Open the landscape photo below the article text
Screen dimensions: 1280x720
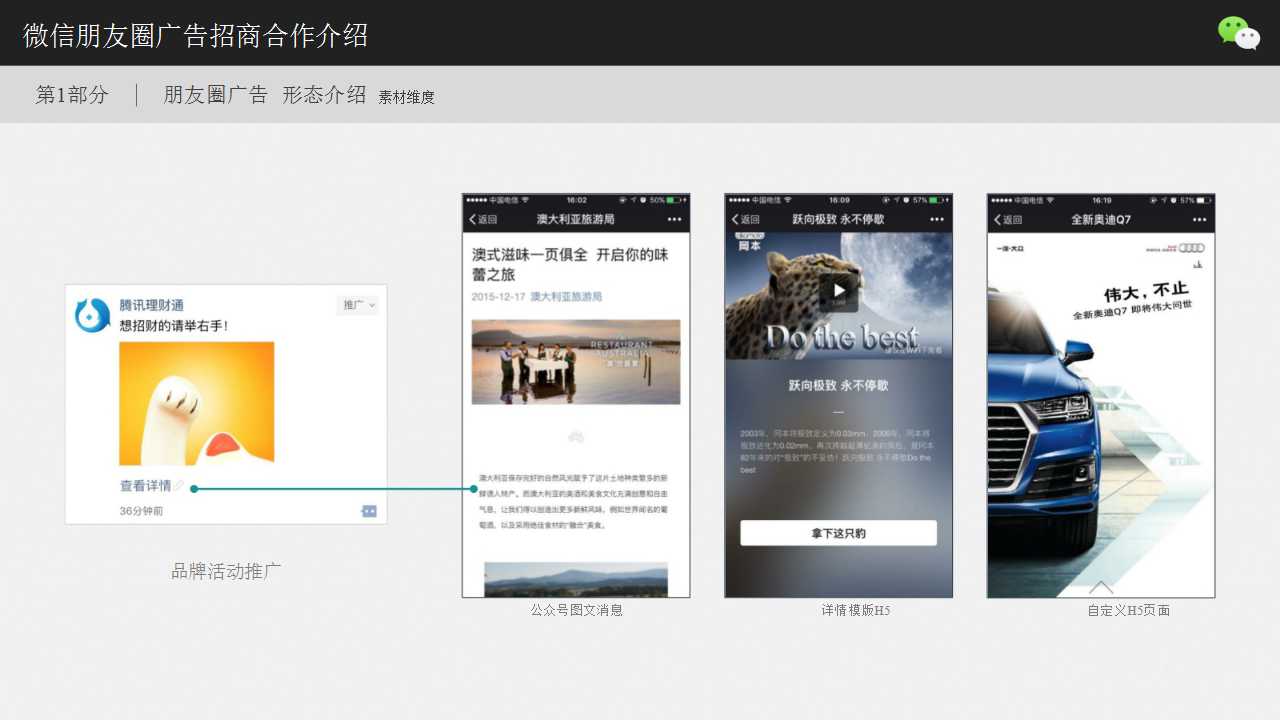point(576,580)
